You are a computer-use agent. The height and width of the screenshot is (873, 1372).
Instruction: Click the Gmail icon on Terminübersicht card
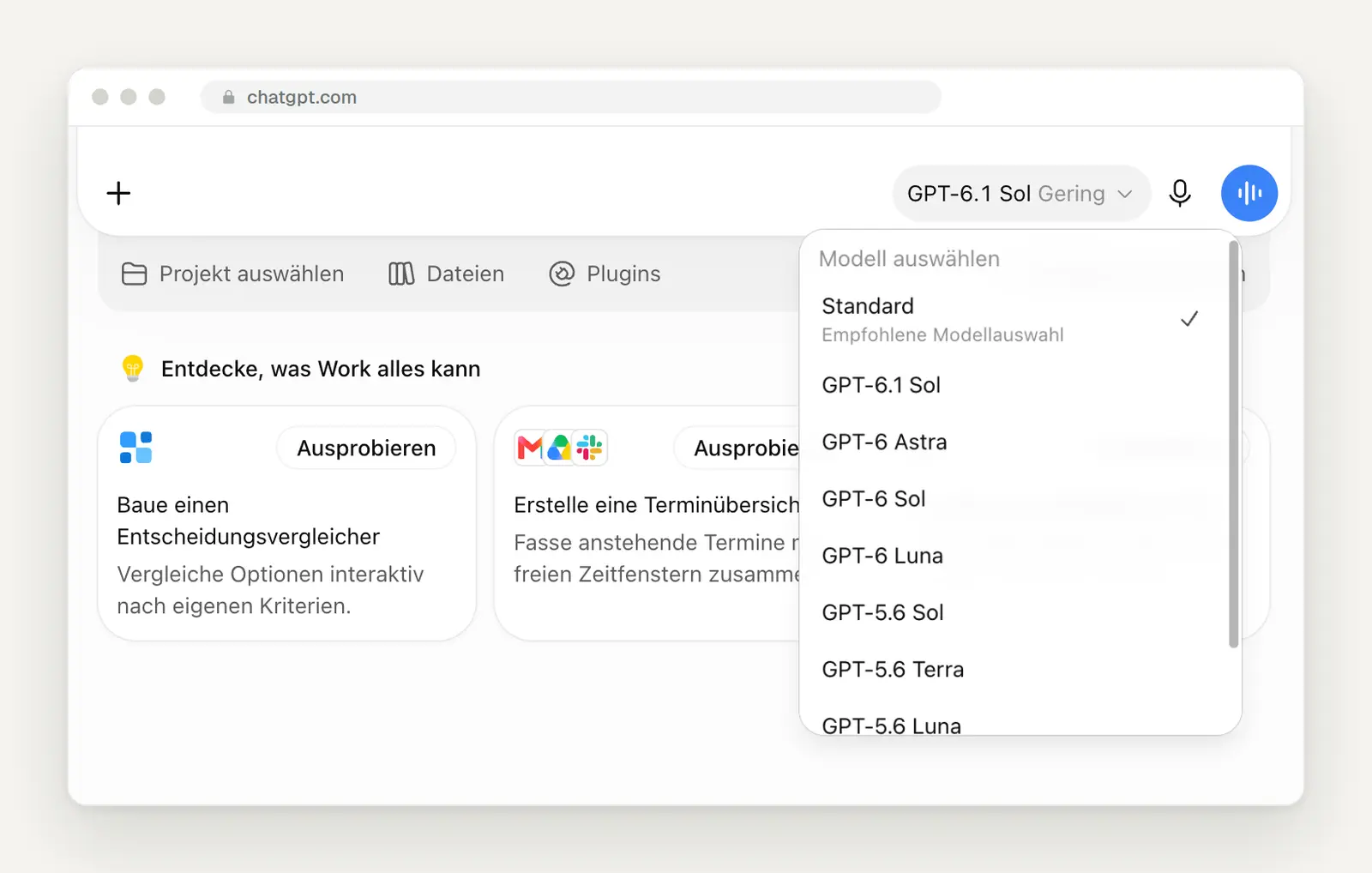[x=530, y=448]
